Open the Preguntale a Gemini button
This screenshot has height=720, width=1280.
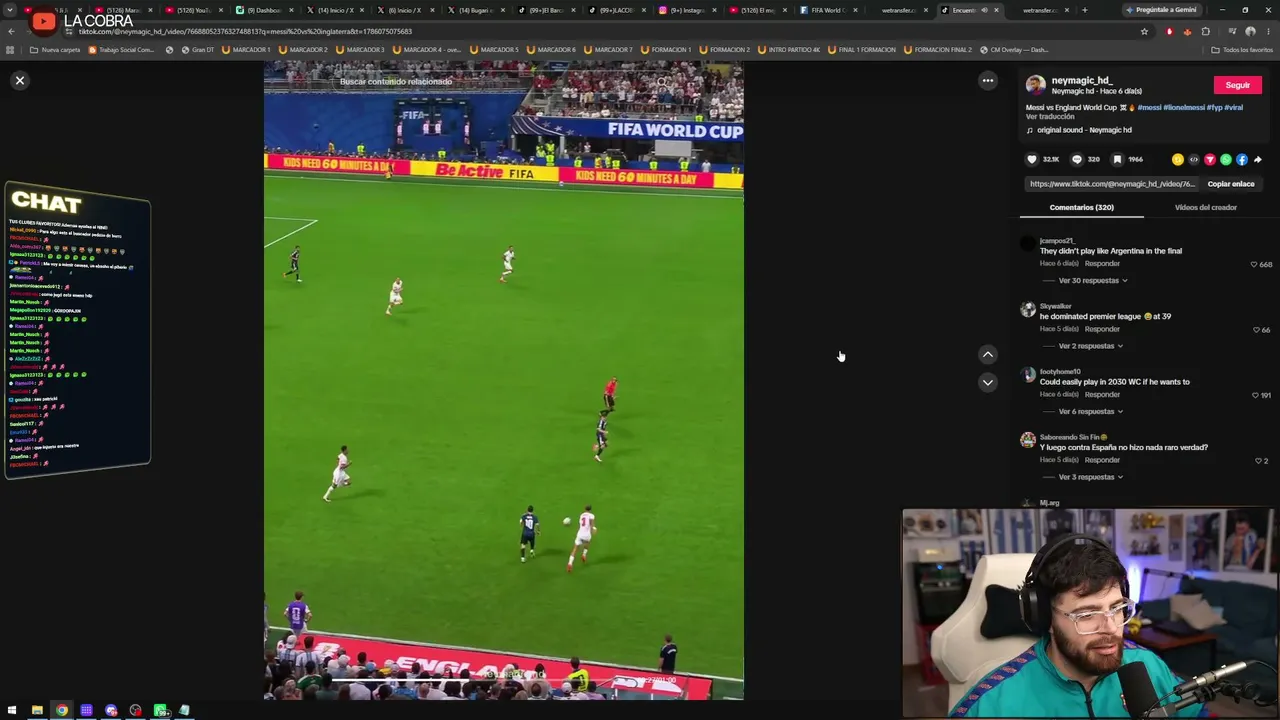(x=1161, y=10)
